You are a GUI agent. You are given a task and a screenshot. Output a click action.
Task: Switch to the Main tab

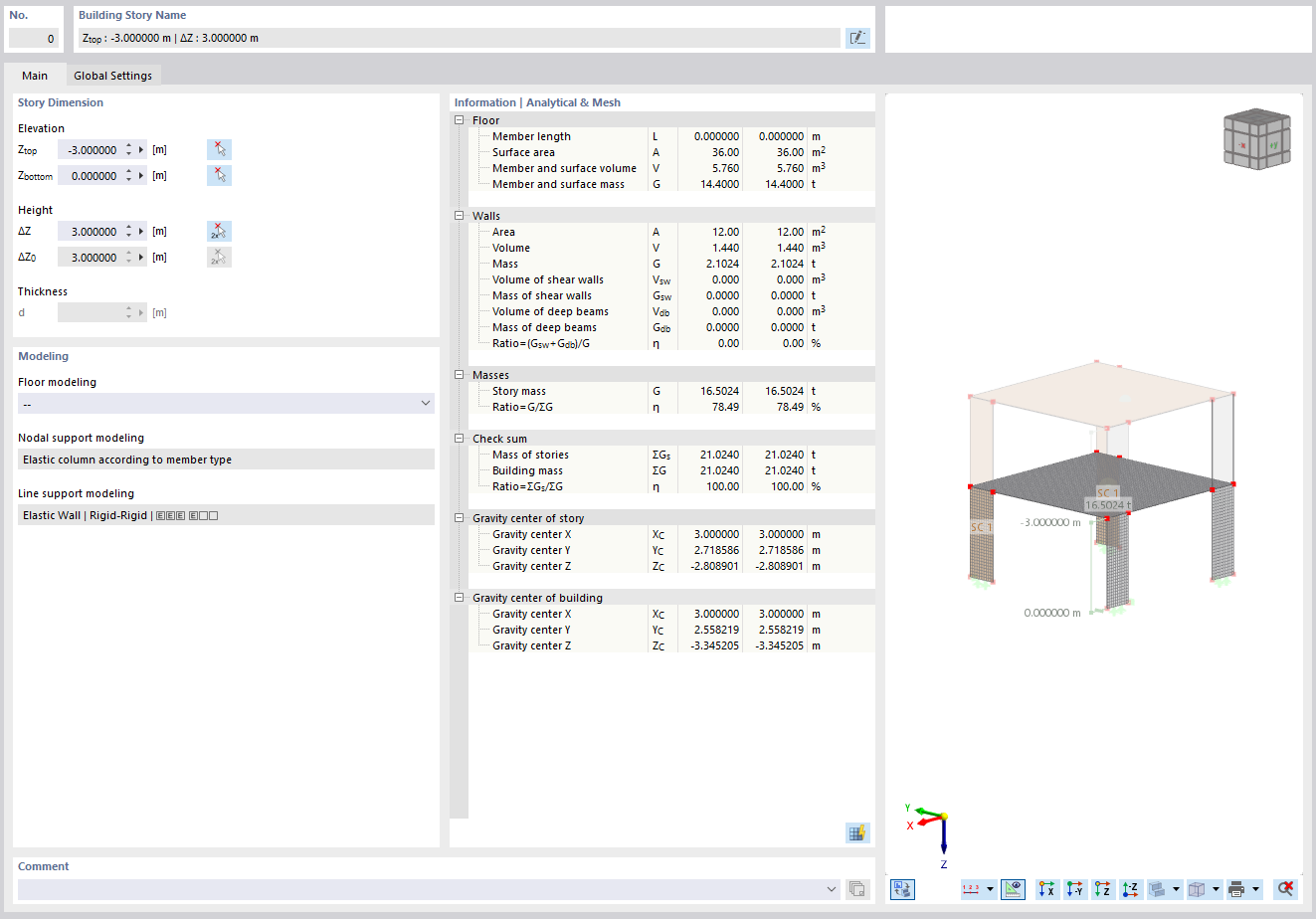coord(35,76)
